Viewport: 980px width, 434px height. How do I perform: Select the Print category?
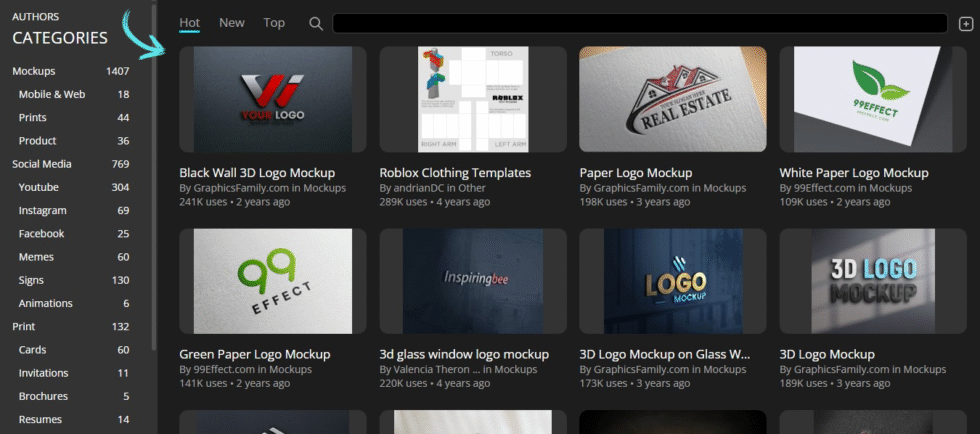pos(24,327)
